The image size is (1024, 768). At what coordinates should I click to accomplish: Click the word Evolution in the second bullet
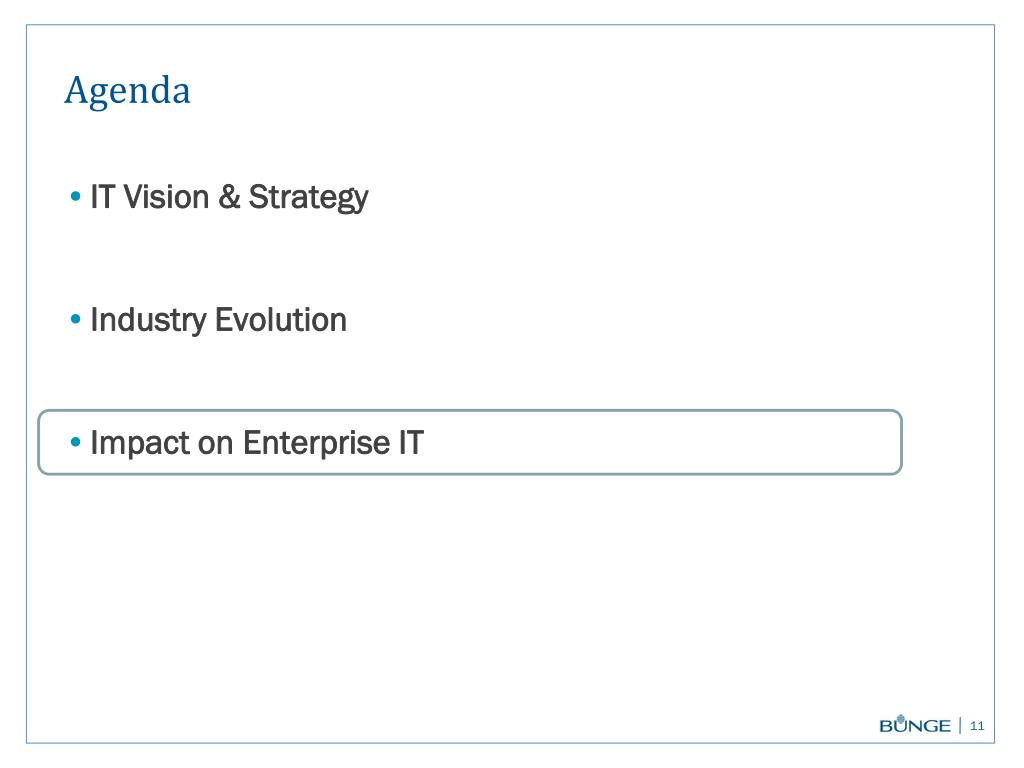pyautogui.click(x=281, y=319)
